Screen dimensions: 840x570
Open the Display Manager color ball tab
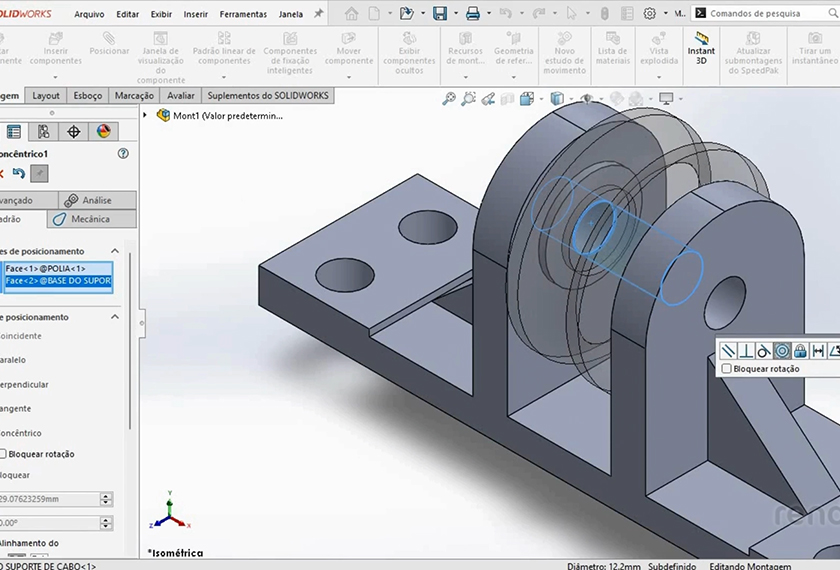(102, 131)
